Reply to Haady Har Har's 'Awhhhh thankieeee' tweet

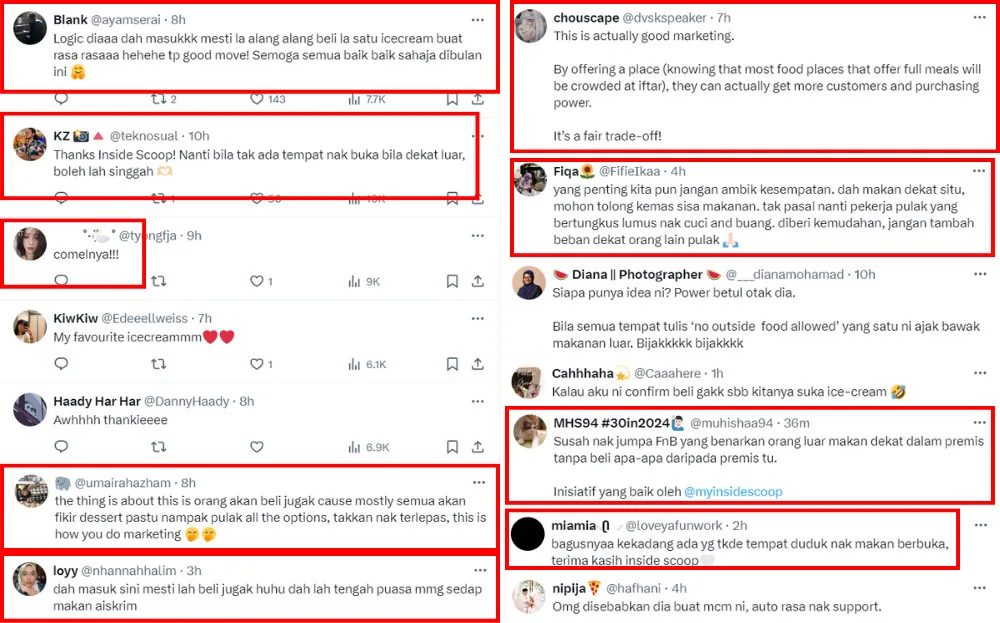(61, 447)
